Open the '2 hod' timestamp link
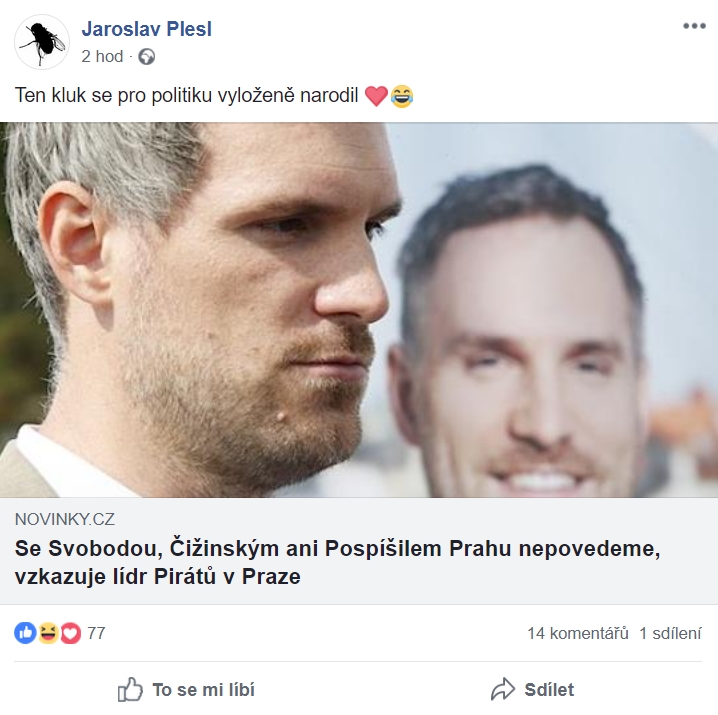The width and height of the screenshot is (718, 715). click(102, 57)
